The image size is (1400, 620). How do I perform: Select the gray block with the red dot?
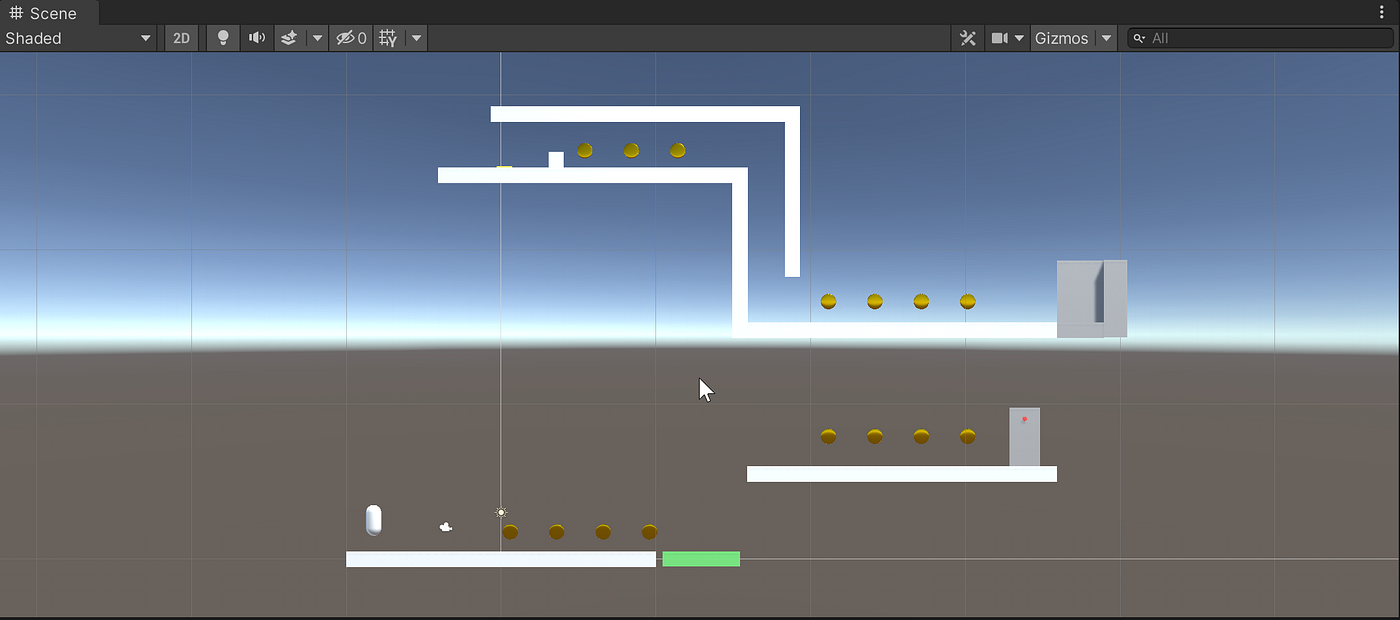(1024, 437)
